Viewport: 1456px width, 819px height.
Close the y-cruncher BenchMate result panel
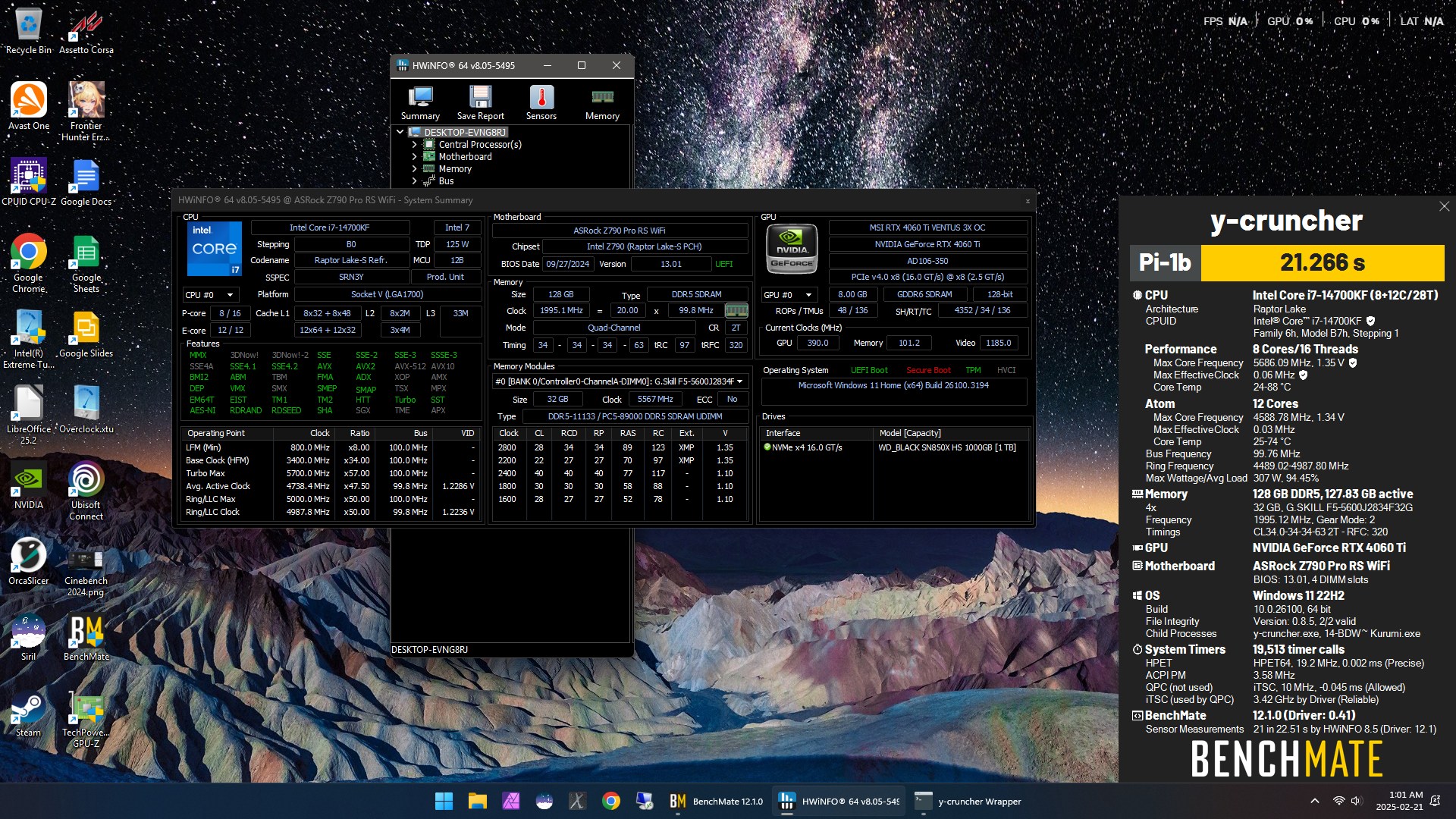(1444, 206)
